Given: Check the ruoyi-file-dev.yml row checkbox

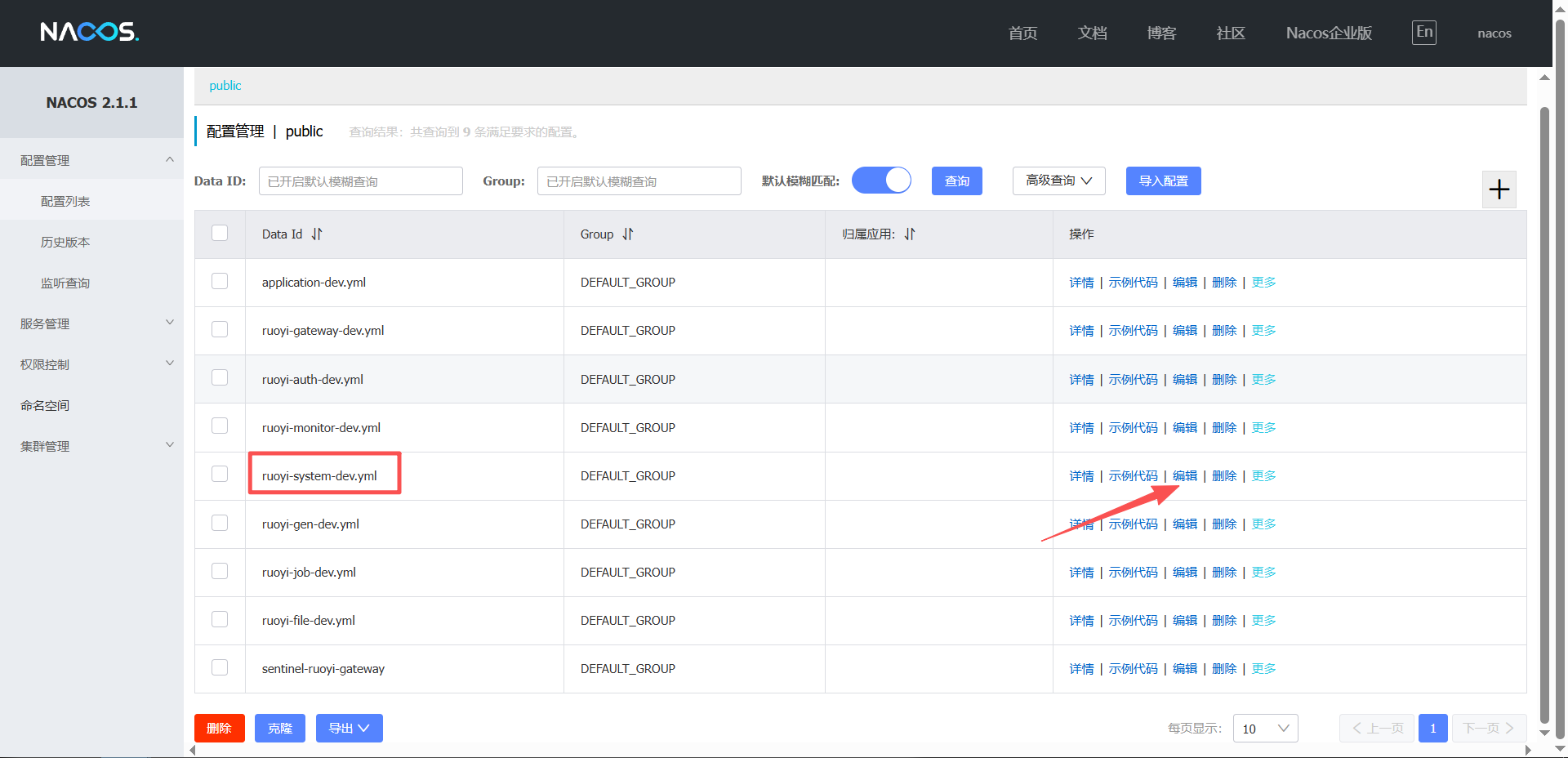Looking at the screenshot, I should pos(220,619).
